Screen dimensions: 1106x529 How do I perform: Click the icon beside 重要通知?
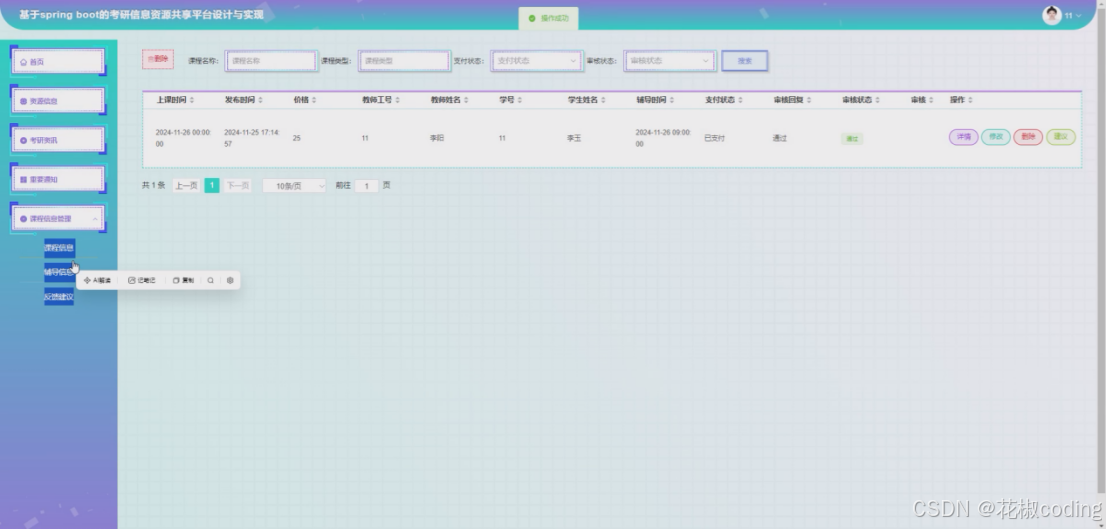(x=23, y=180)
